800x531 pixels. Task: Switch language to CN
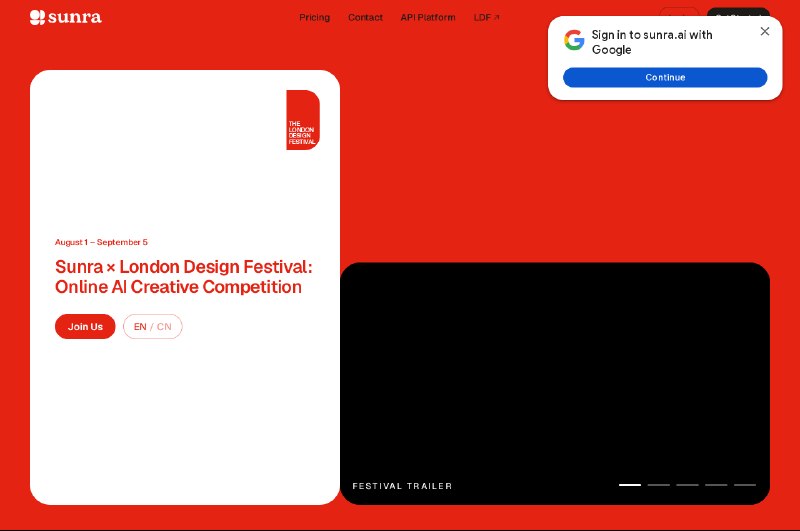[164, 326]
